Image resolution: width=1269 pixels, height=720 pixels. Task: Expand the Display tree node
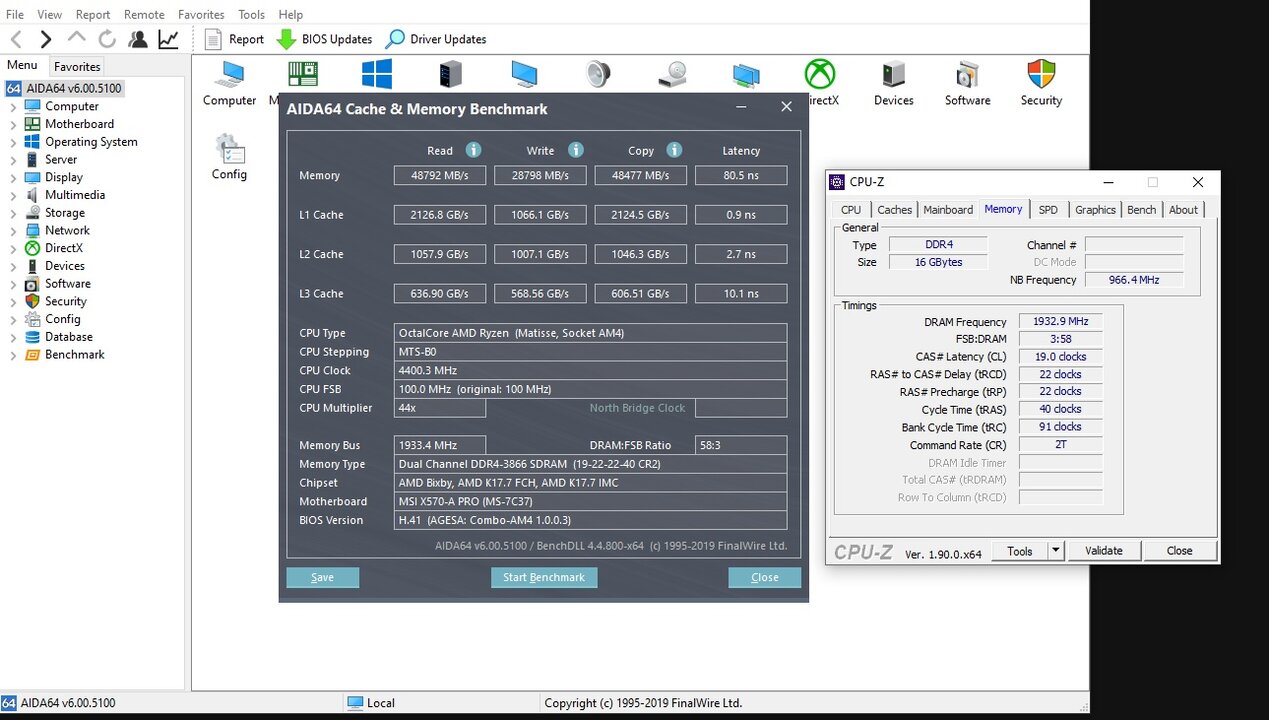13,178
